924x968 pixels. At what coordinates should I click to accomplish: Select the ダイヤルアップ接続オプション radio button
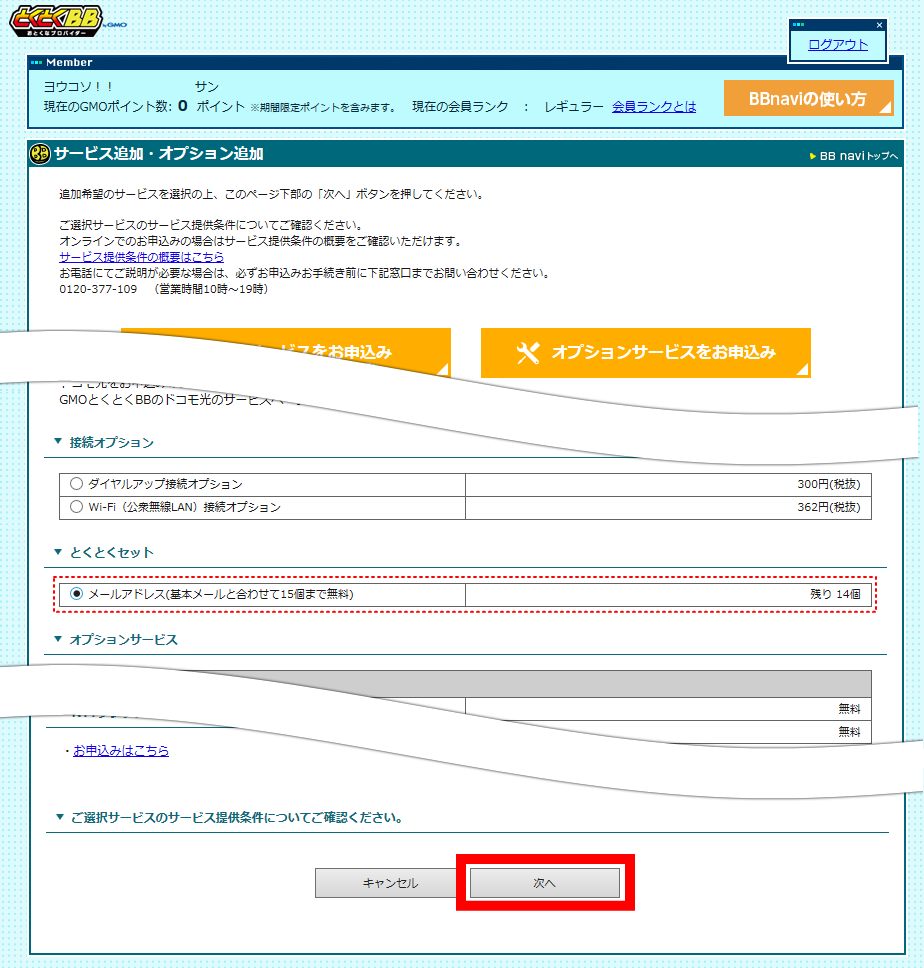(x=76, y=485)
